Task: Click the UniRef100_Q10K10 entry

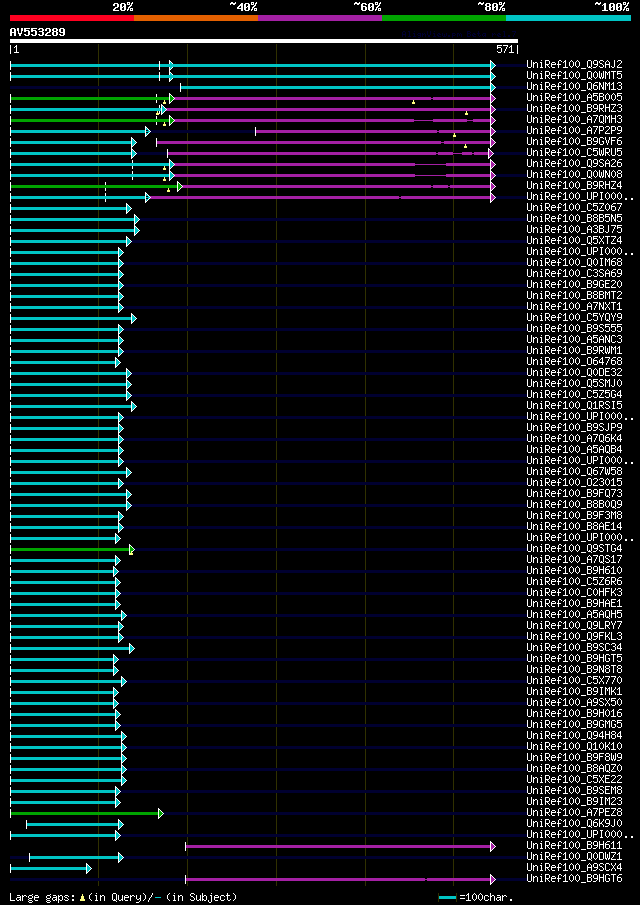Action: [575, 746]
